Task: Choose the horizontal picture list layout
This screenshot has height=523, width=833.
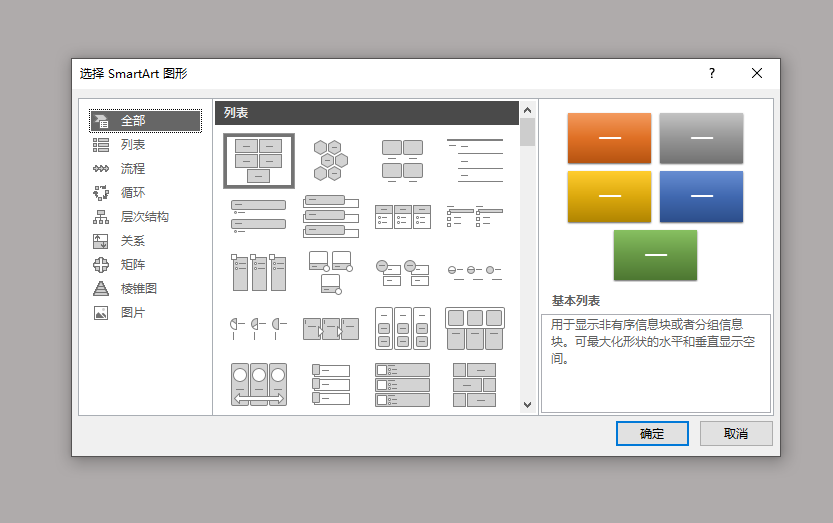Action: tap(475, 328)
